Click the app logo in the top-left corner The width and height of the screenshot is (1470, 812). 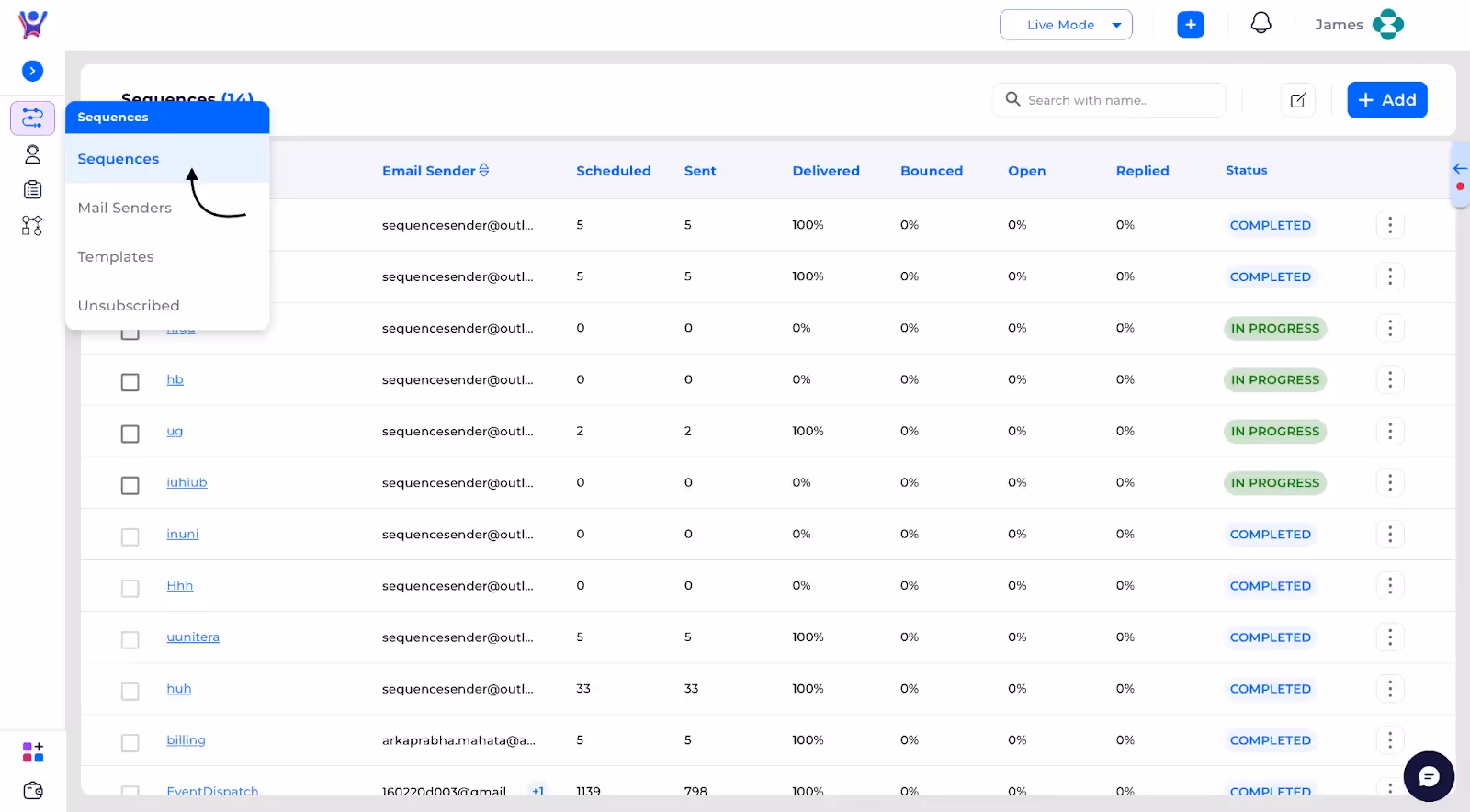32,24
